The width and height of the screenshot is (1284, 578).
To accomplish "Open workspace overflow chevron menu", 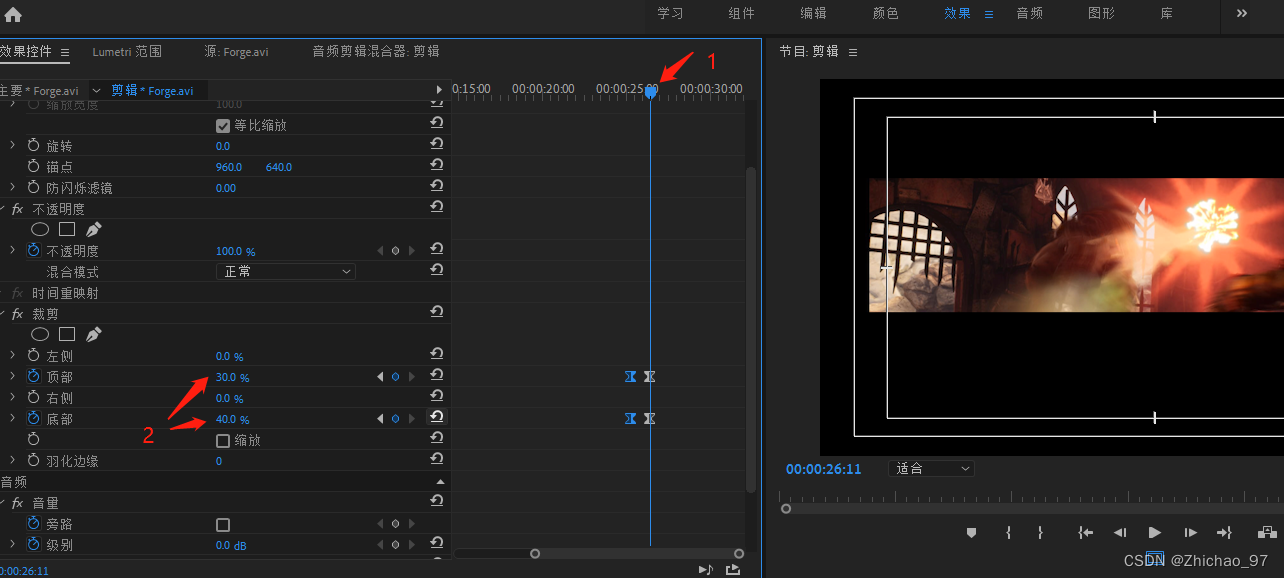I will [1242, 14].
